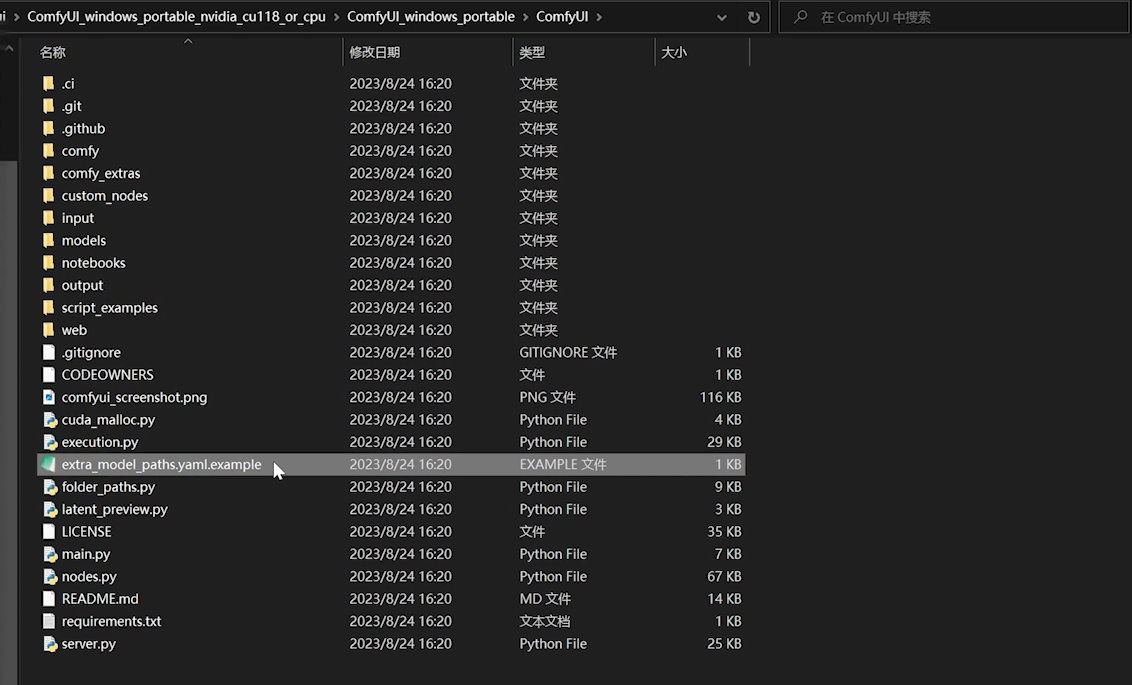The width and height of the screenshot is (1132, 685).
Task: Select the server.py file name
Action: [x=89, y=644]
